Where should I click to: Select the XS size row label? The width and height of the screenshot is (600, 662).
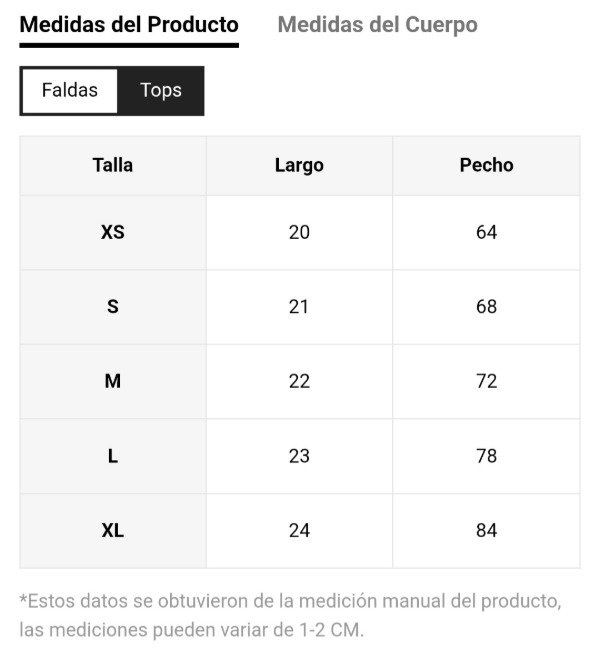113,232
